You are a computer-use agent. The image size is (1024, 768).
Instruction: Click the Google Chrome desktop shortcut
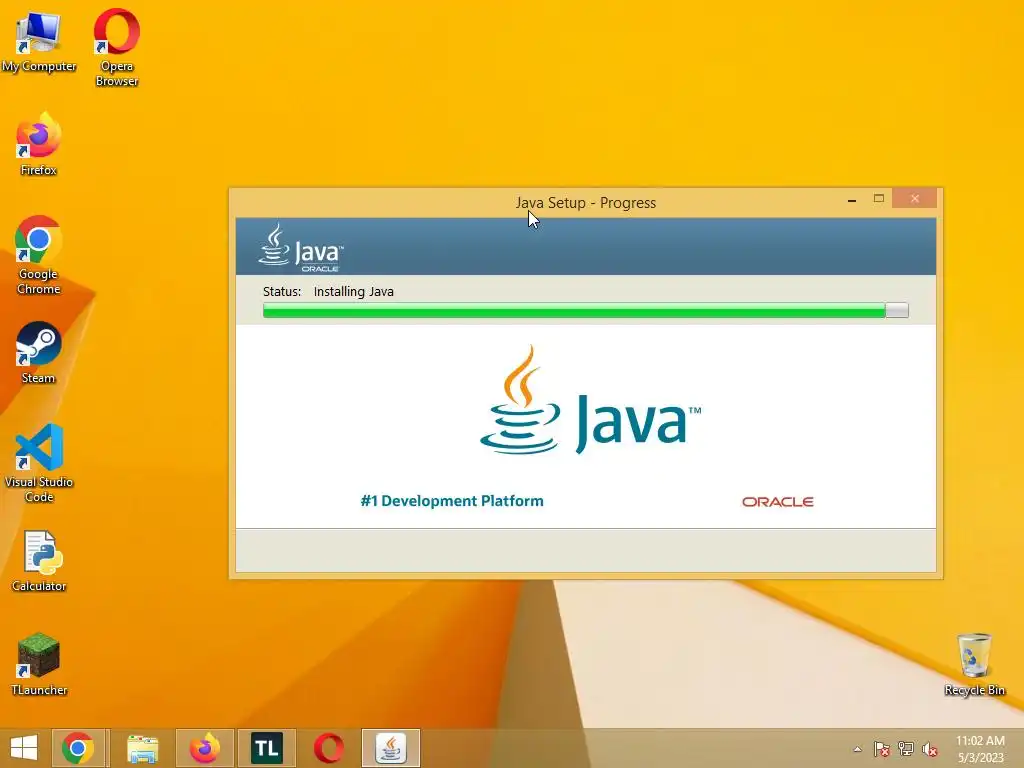click(x=39, y=255)
